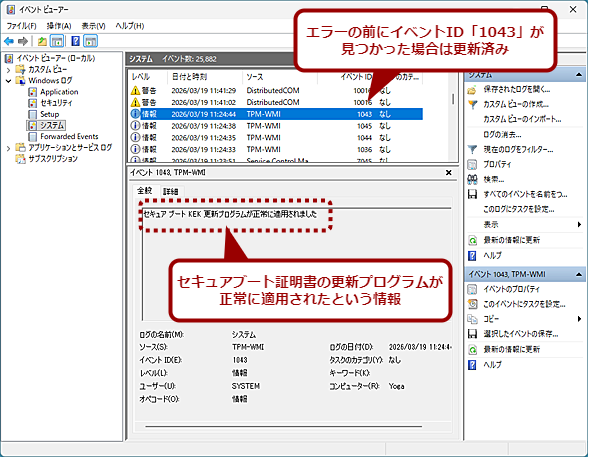Image resolution: width=589 pixels, height=458 pixels.
Task: Select the TPM-WMI event row with ID 1045
Action: (x=276, y=126)
